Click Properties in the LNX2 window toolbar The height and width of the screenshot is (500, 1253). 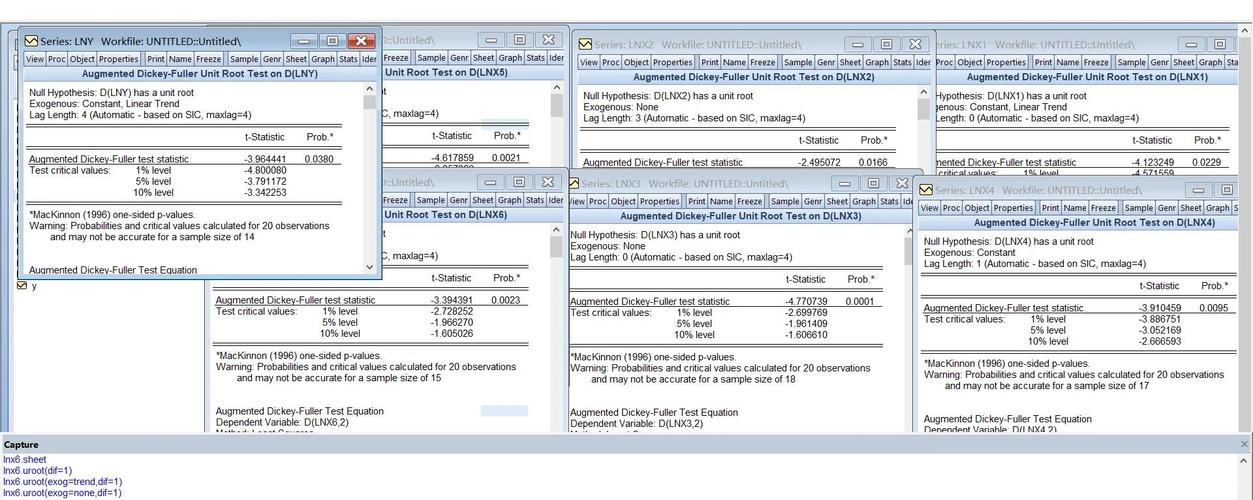672,62
